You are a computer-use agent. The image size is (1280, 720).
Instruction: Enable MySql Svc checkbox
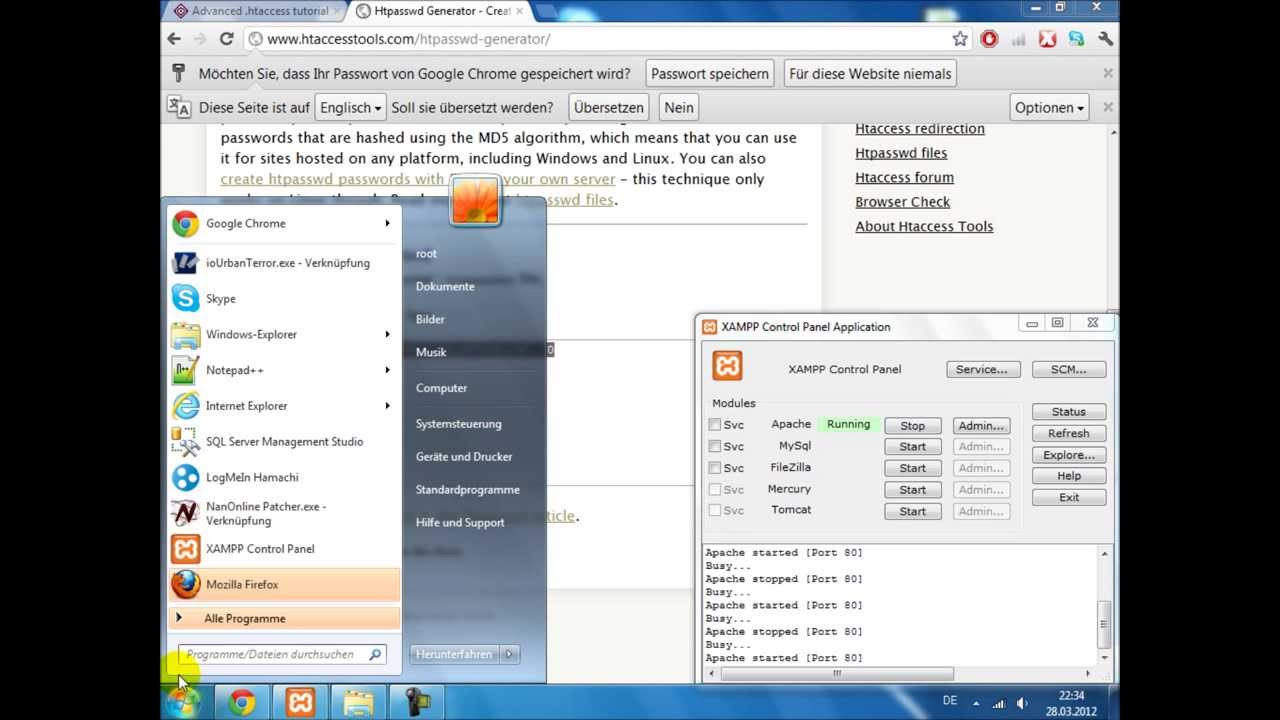[714, 446]
